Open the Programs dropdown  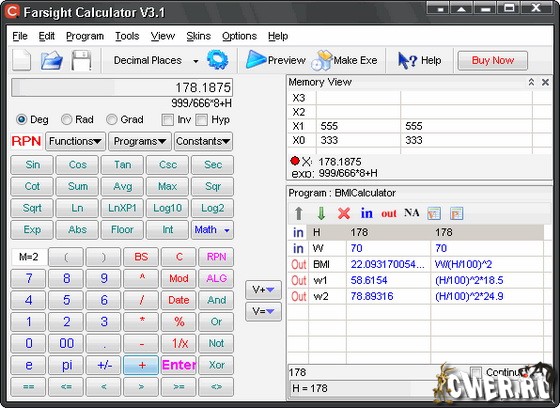pyautogui.click(x=140, y=141)
